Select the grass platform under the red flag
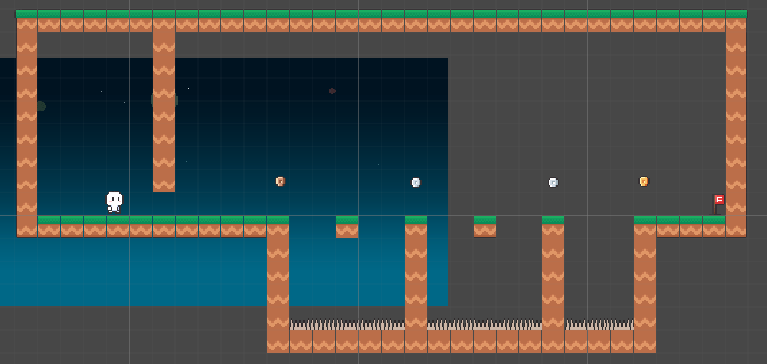 tap(679, 227)
